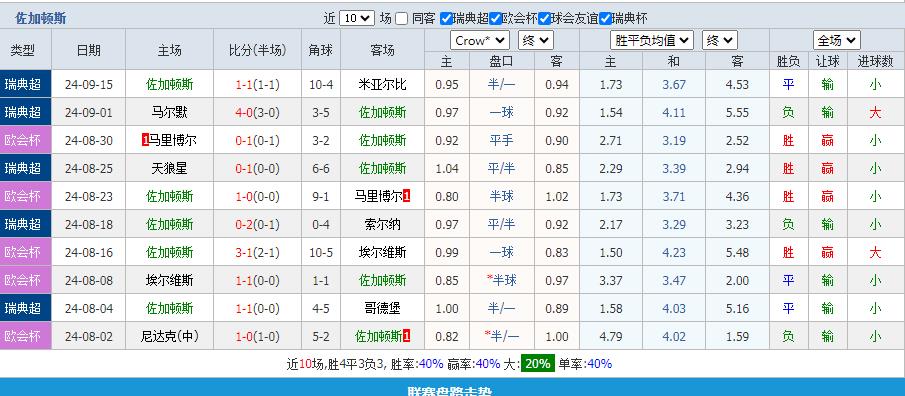The width and height of the screenshot is (905, 396).
Task: Select the 欧会杯 type cell for 24-08-30
Action: (x=25, y=140)
